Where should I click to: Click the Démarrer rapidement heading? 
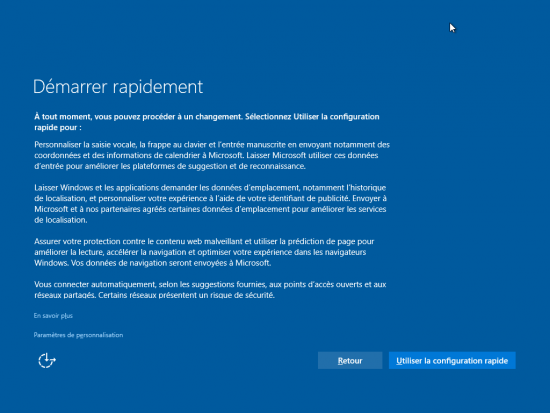118,87
